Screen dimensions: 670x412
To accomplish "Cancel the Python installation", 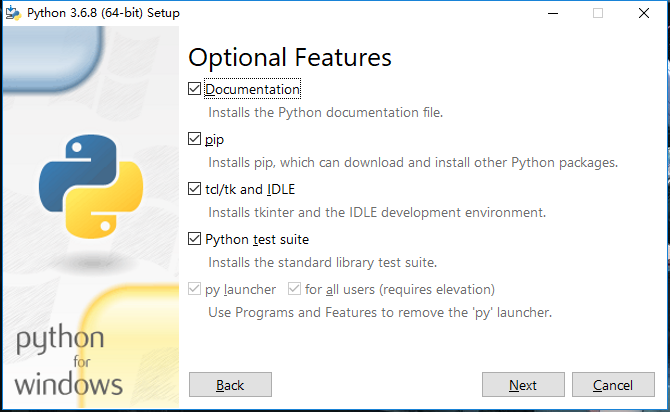I will click(x=612, y=385).
